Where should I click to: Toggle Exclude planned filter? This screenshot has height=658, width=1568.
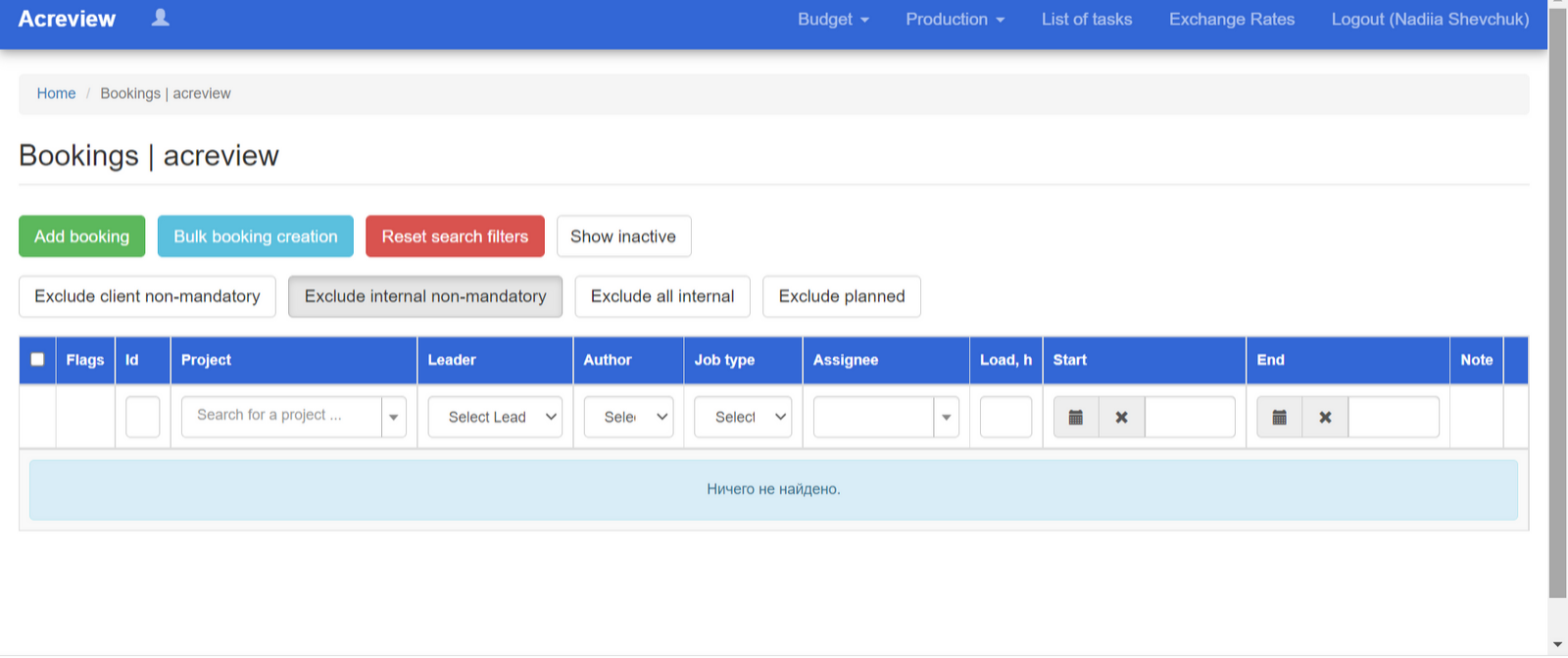click(842, 296)
